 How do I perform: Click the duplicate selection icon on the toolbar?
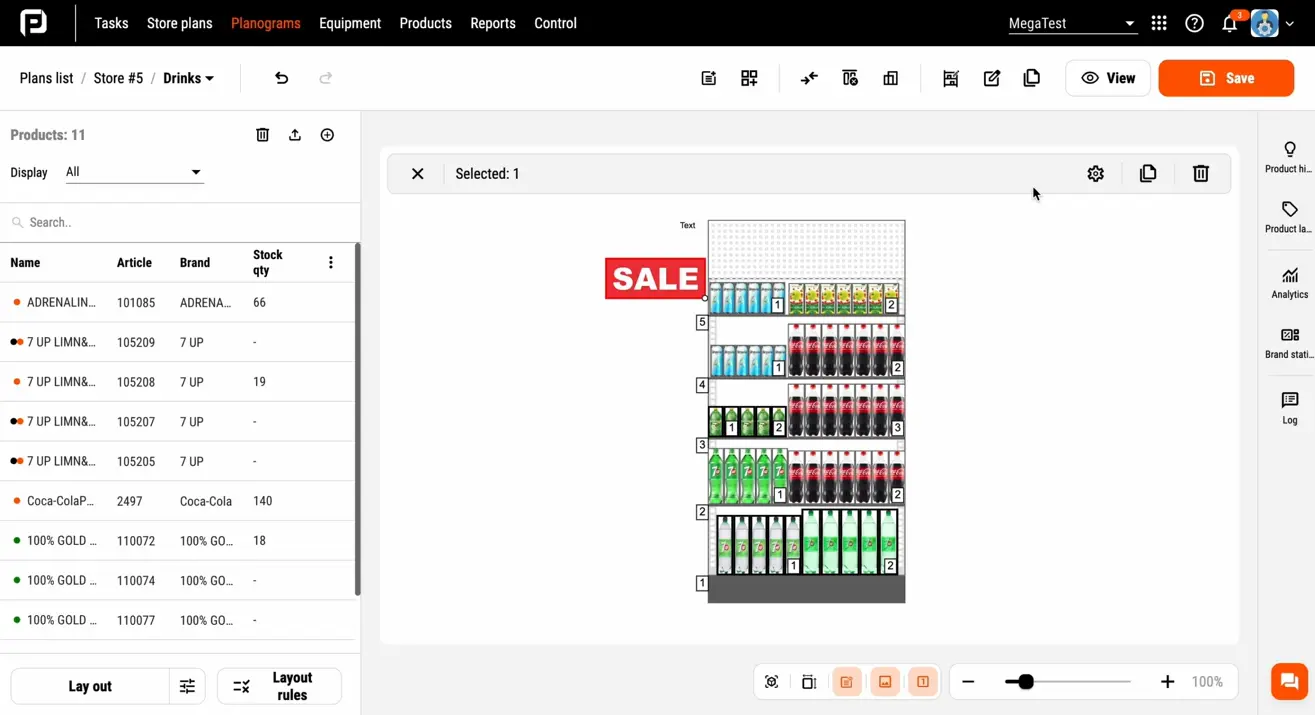1147,173
